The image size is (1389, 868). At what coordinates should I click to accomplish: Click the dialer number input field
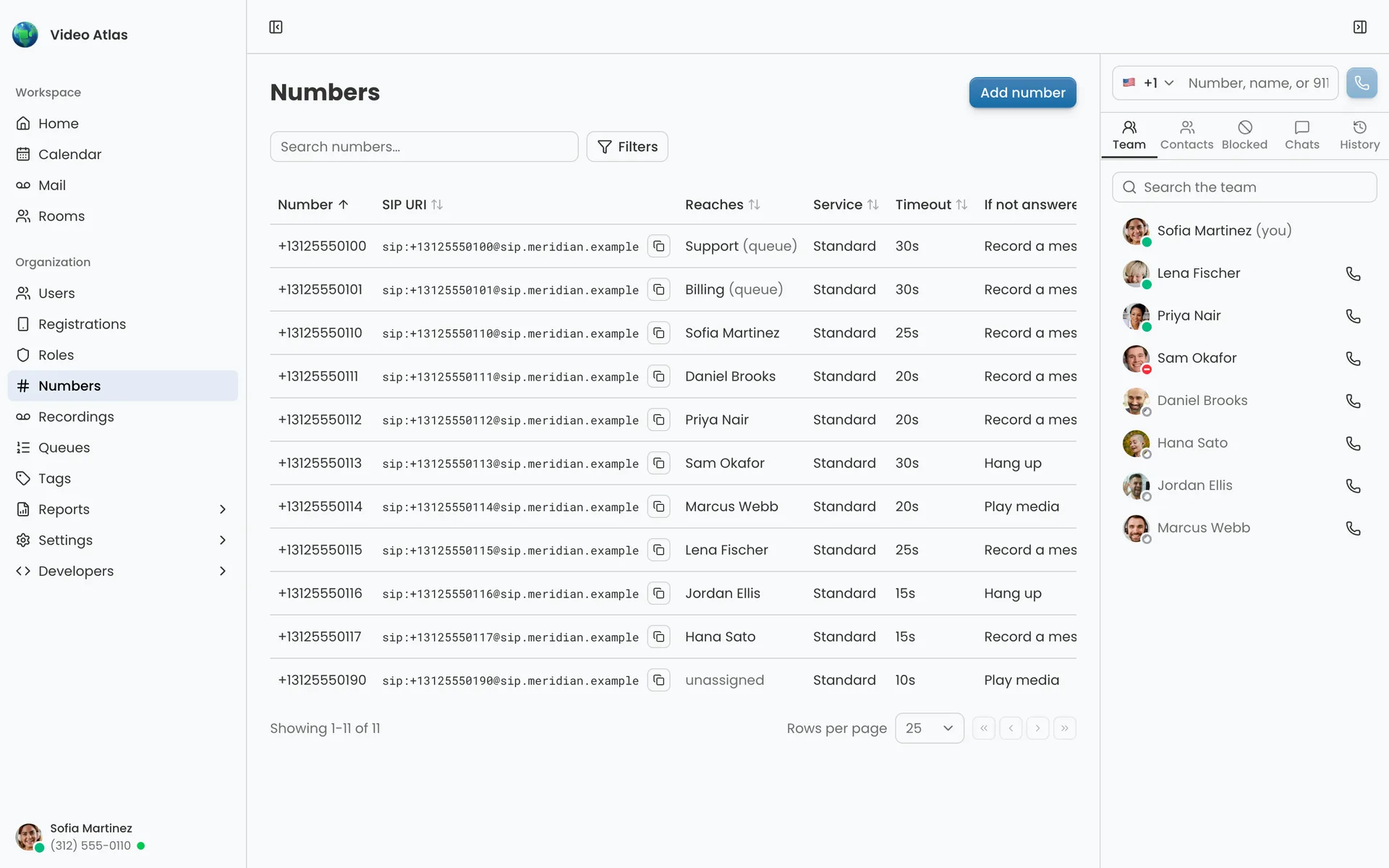coord(1259,83)
